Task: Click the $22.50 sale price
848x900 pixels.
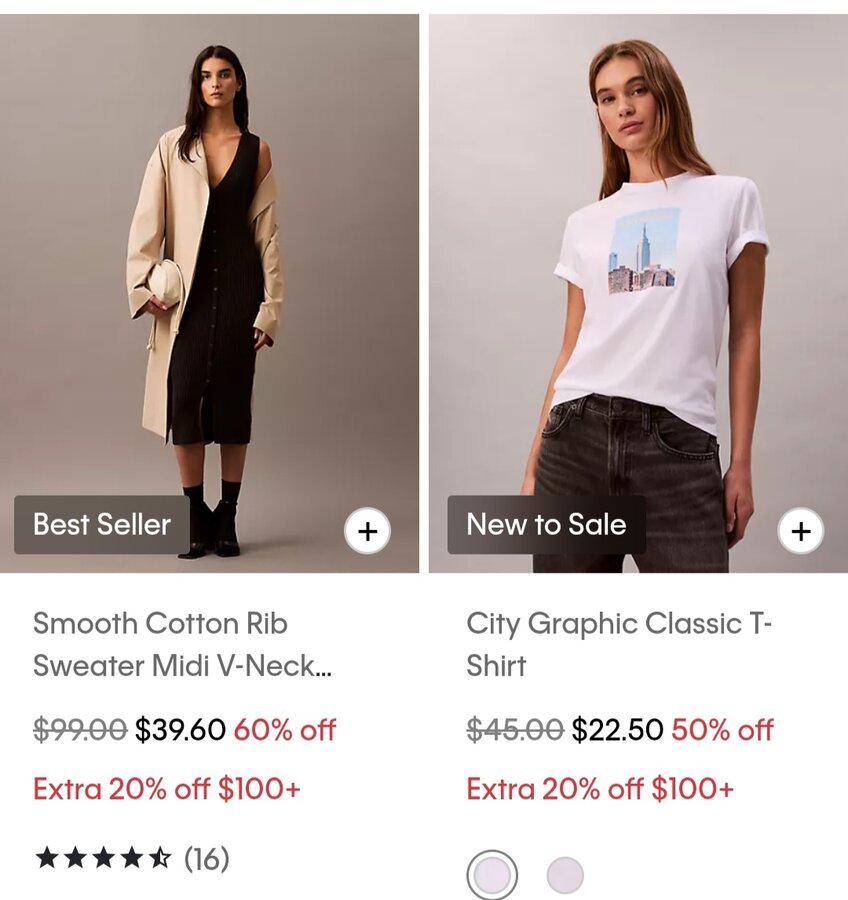Action: click(617, 730)
